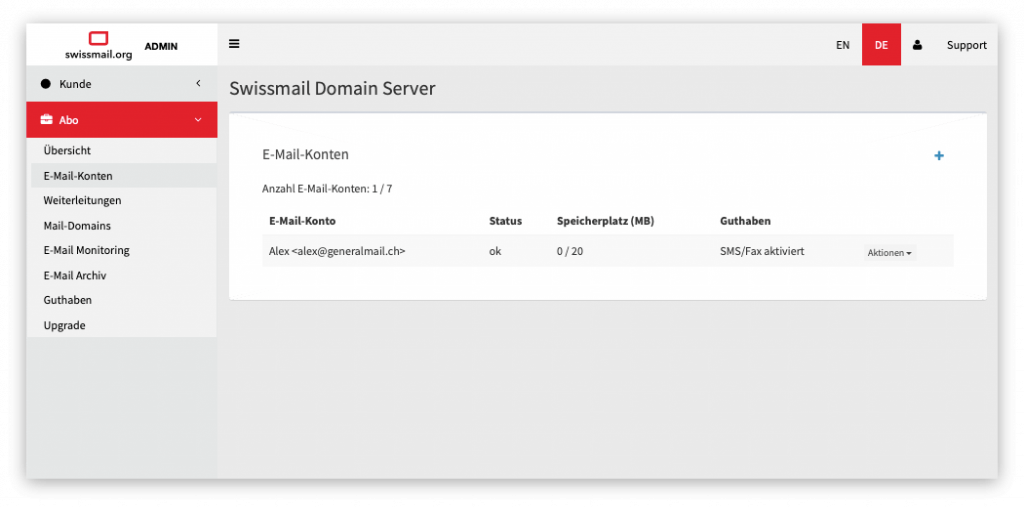Click SMS/Fax aktiviert cell

click(x=762, y=251)
